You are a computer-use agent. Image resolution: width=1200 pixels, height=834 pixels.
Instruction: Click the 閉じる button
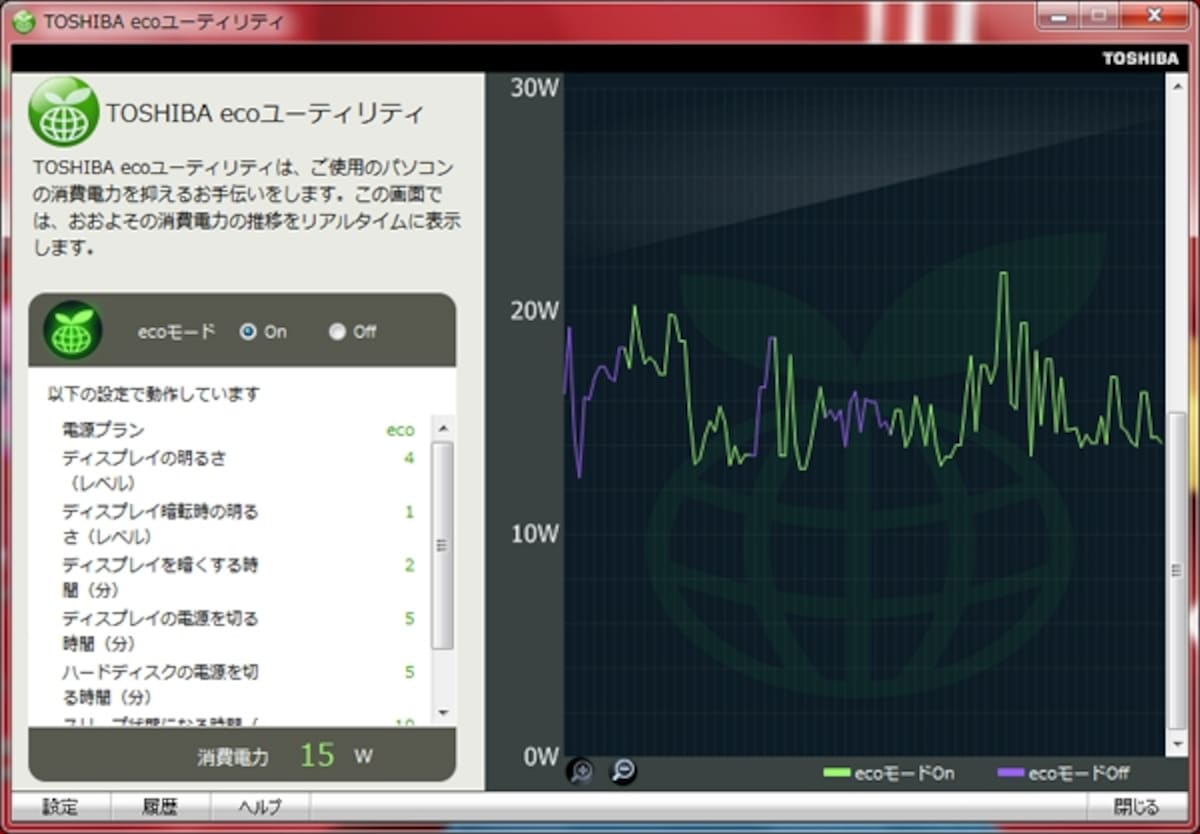click(x=1137, y=807)
